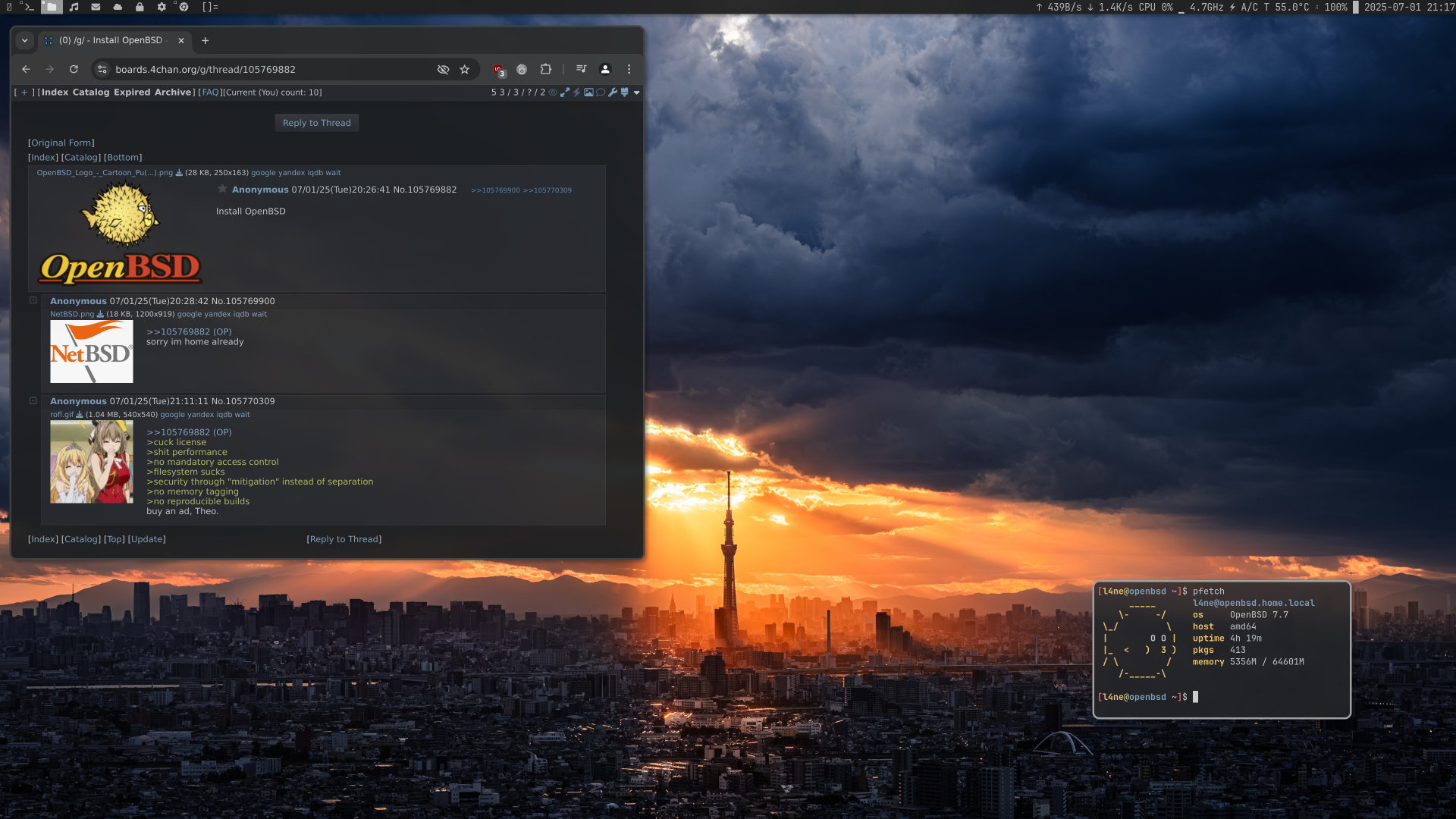
Task: Collapse post No.105769900 with minus box
Action: [33, 300]
